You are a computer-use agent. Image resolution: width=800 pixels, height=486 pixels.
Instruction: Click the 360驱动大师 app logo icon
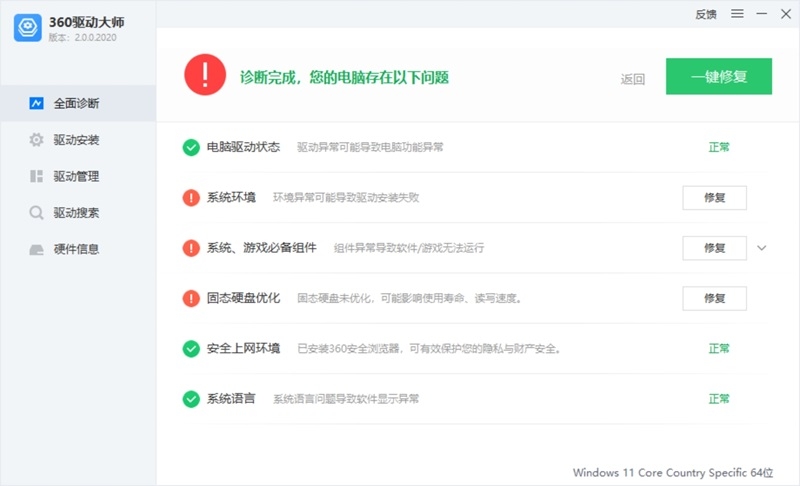point(28,28)
